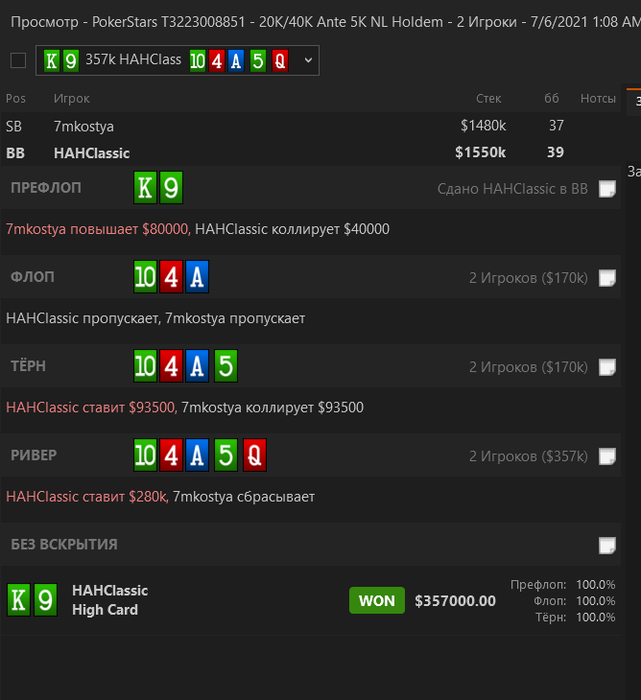
Task: Click the K card next to the HAHClassic High Card result
Action: pyautogui.click(x=19, y=600)
